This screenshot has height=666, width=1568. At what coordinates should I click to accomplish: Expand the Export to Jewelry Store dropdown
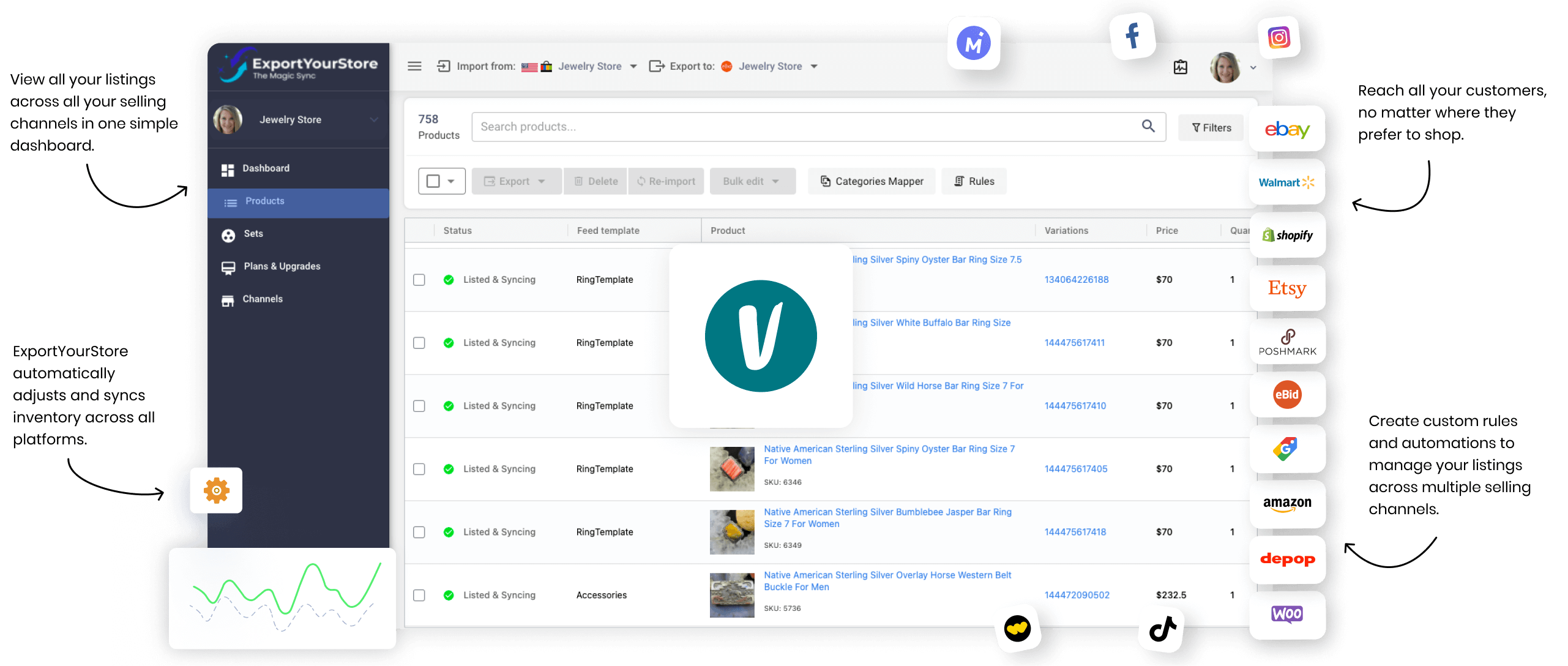814,66
